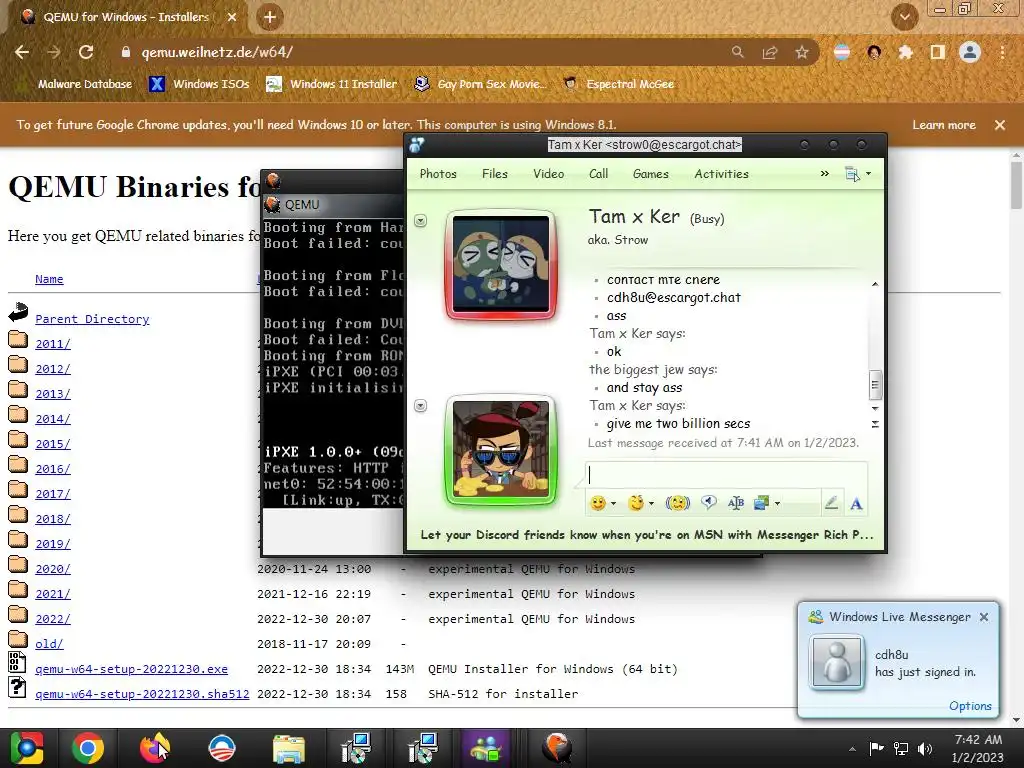1024x768 pixels.
Task: Click the Discord Rich Presence banner text
Action: coord(647,535)
